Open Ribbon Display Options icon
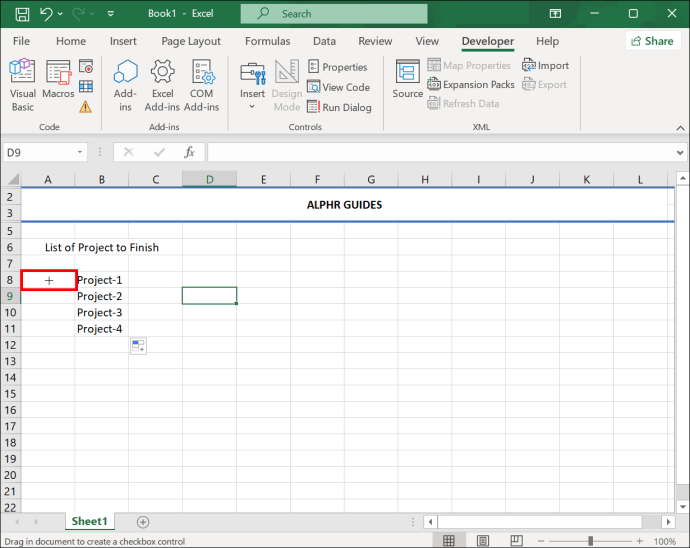690x548 pixels. 555,14
